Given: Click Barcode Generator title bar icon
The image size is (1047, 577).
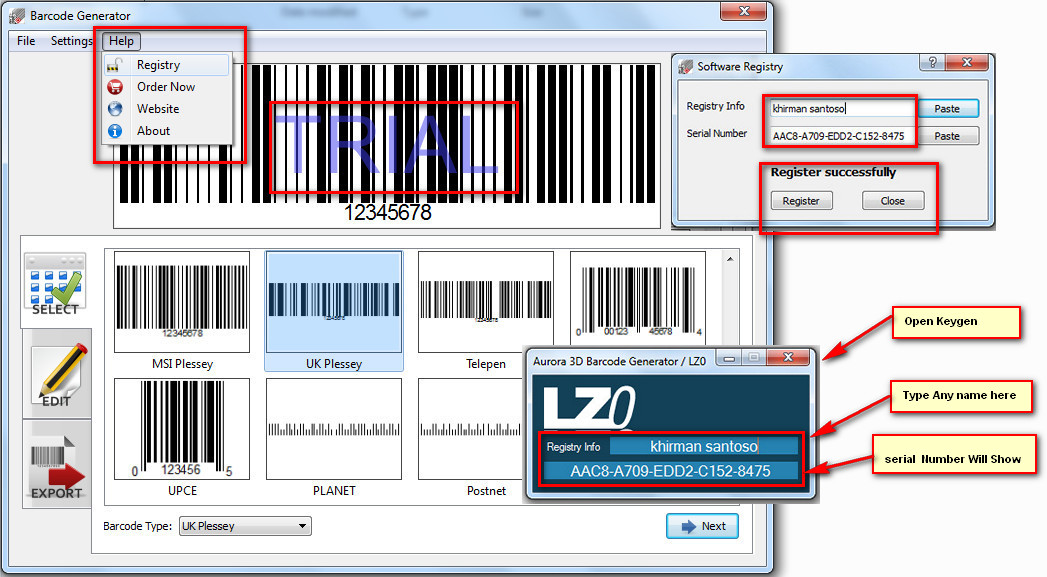Looking at the screenshot, I should (17, 15).
